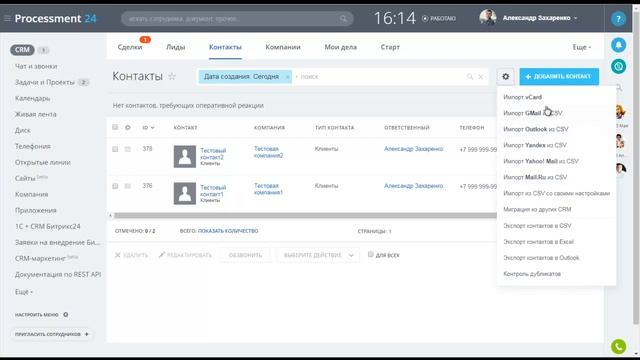Click the Пригласить сотрудников button
The height and width of the screenshot is (360, 640).
51,334
